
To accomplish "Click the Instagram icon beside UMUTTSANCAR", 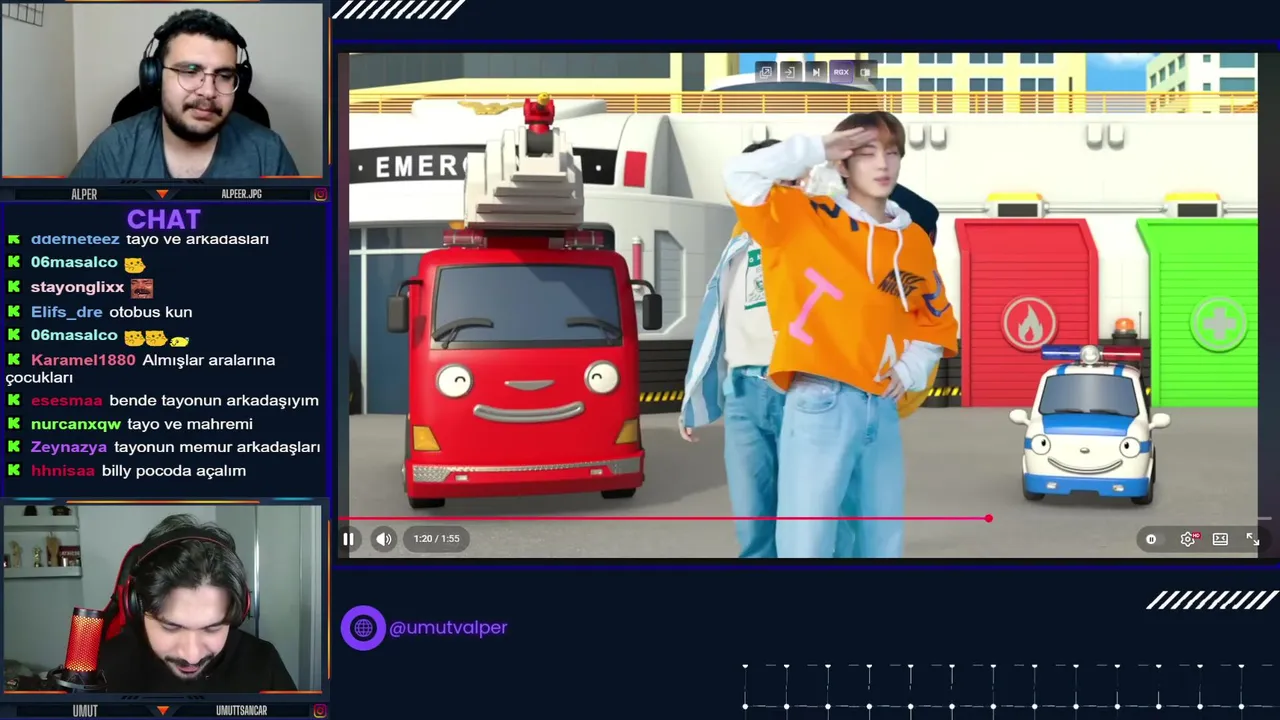I will click(320, 711).
